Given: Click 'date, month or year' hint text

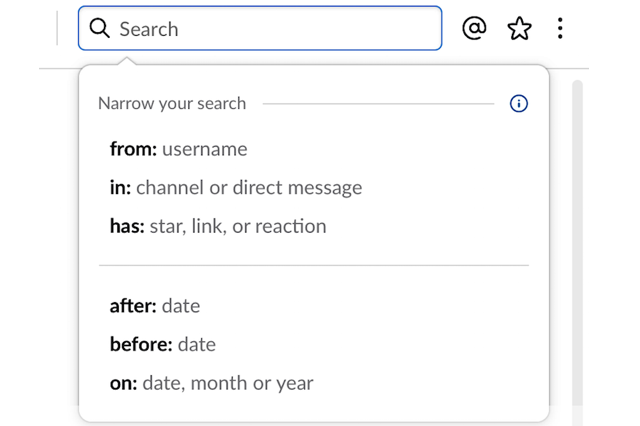Looking at the screenshot, I should click(x=228, y=384).
